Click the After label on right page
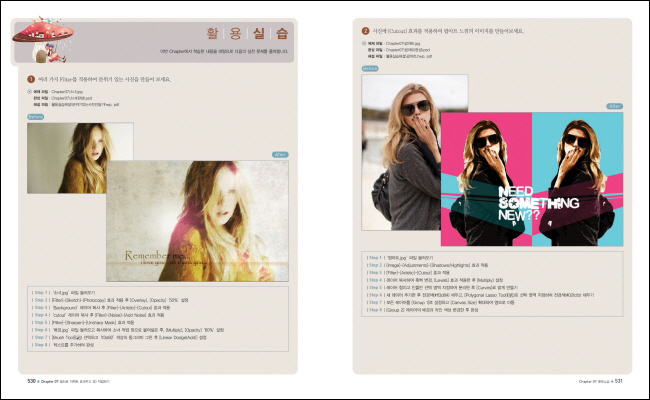The height and width of the screenshot is (400, 650). click(x=615, y=108)
